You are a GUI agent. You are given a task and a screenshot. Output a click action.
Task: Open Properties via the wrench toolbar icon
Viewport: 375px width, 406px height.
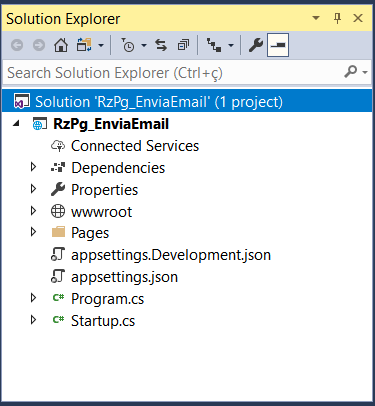pos(256,45)
